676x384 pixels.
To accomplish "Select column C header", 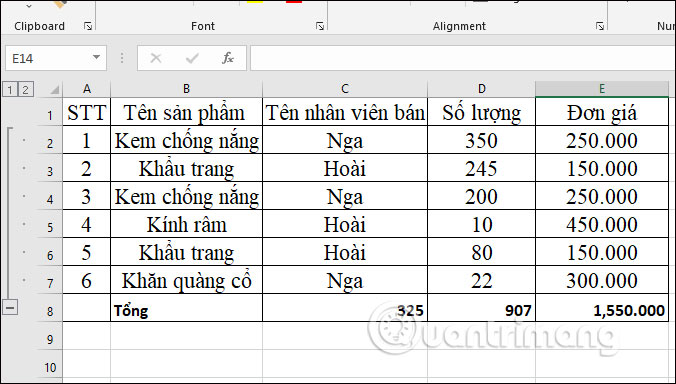I will [x=345, y=89].
